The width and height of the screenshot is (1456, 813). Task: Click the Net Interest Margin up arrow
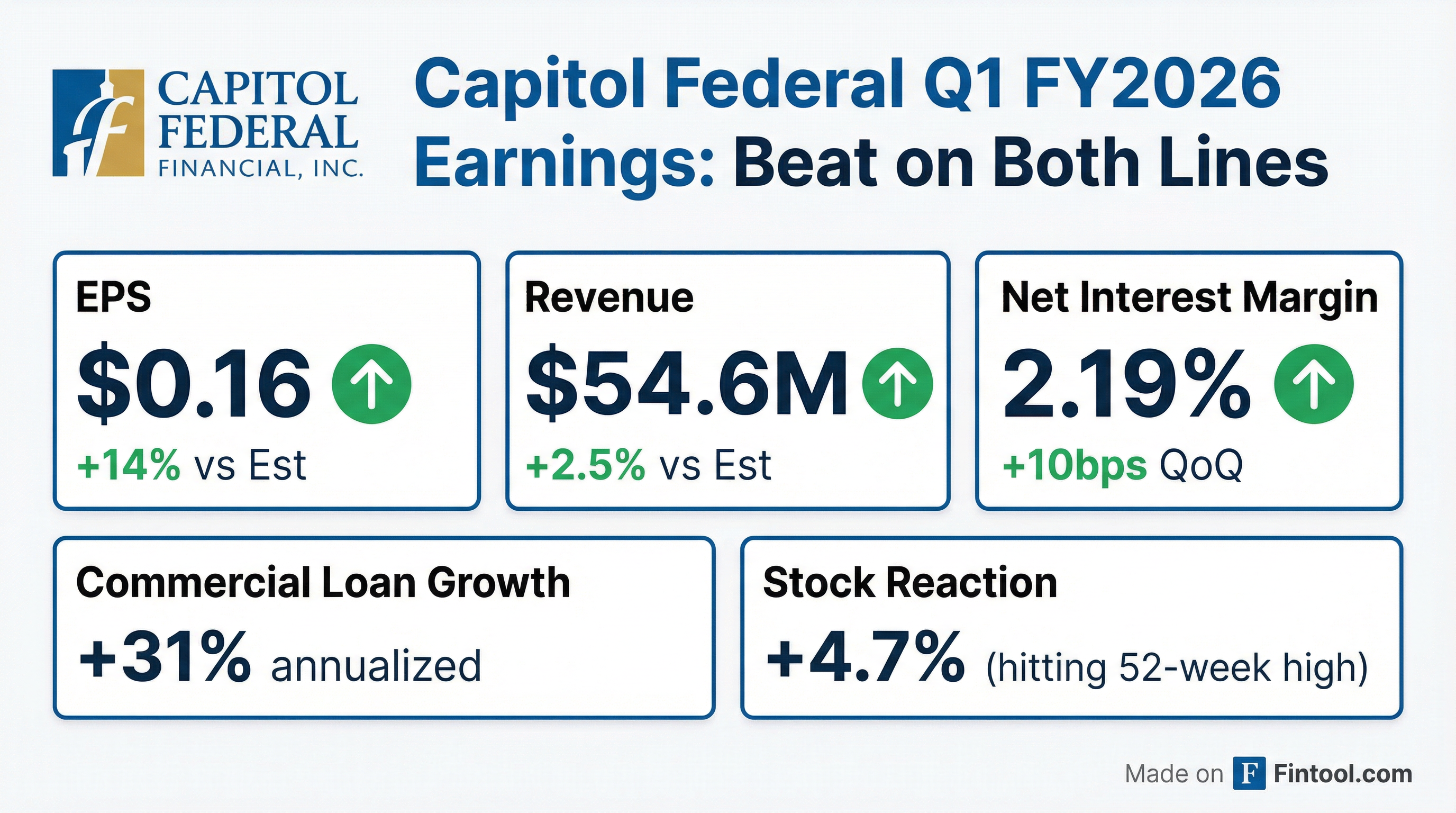pyautogui.click(x=1314, y=384)
